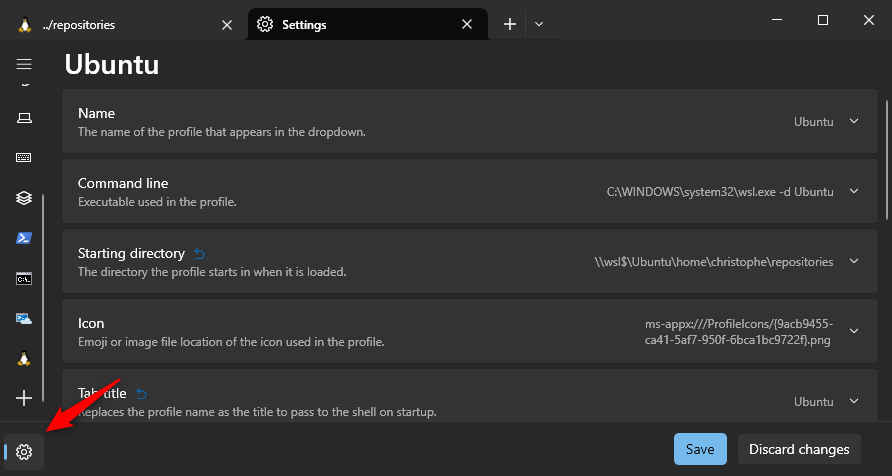The height and width of the screenshot is (476, 892).
Task: Open the Rendering settings laptop icon
Action: point(24,118)
